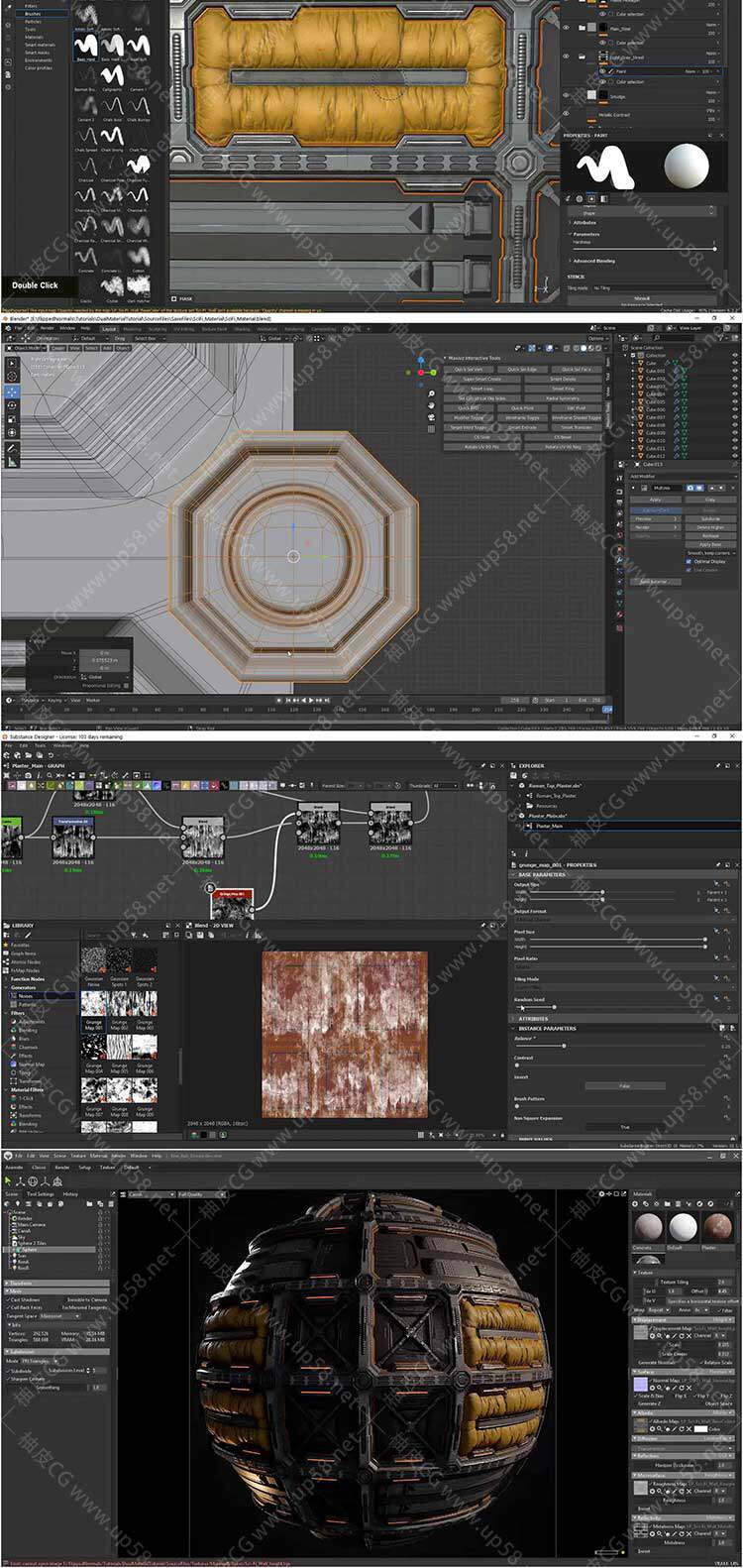The height and width of the screenshot is (1568, 743).
Task: Click Quick Set Vert in Maxivz tools
Action: pyautogui.click(x=469, y=369)
